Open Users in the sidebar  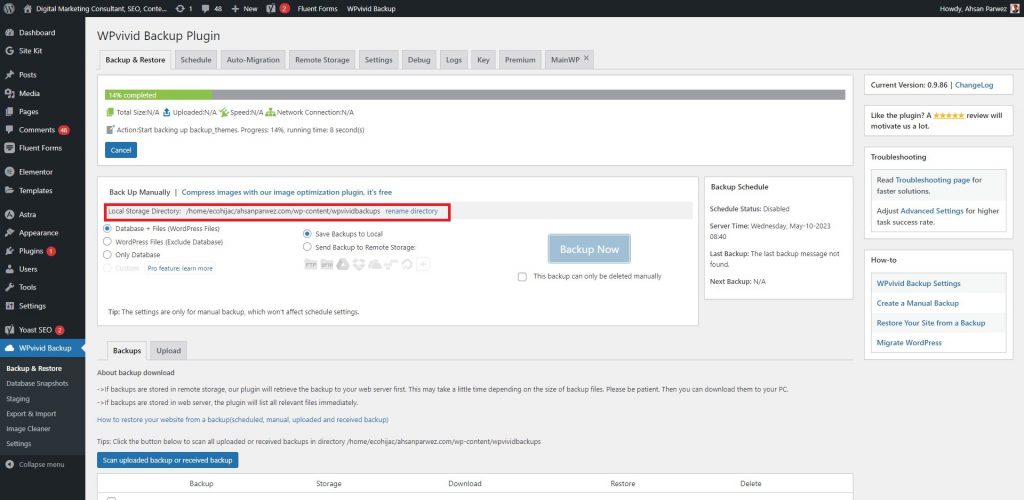coord(28,269)
